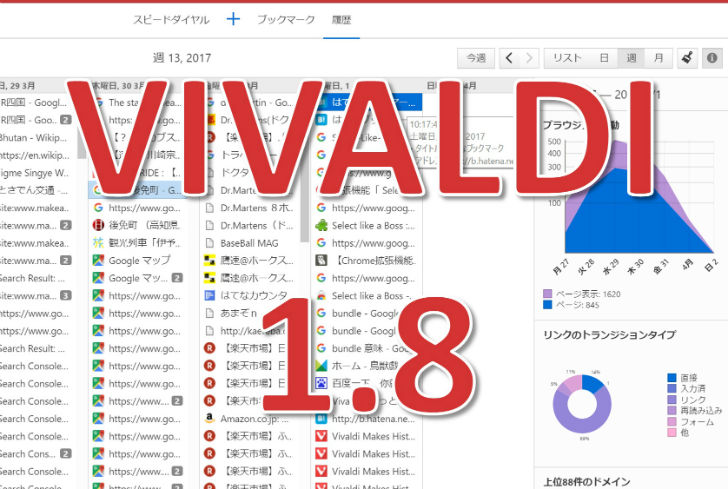Jump to 今週 this week
Image resolution: width=728 pixels, height=489 pixels.
(476, 58)
